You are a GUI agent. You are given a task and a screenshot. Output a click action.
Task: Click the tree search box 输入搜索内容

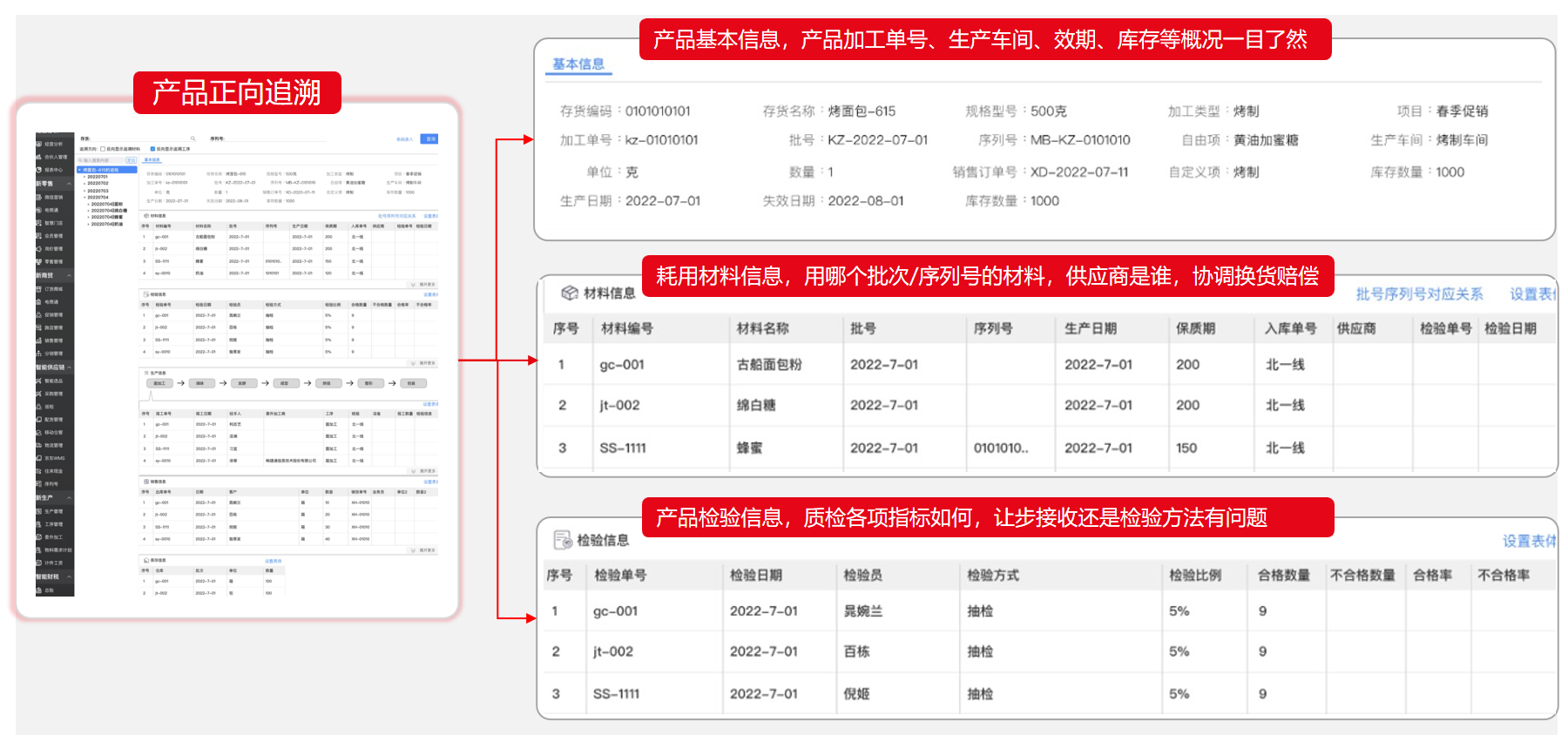101,160
